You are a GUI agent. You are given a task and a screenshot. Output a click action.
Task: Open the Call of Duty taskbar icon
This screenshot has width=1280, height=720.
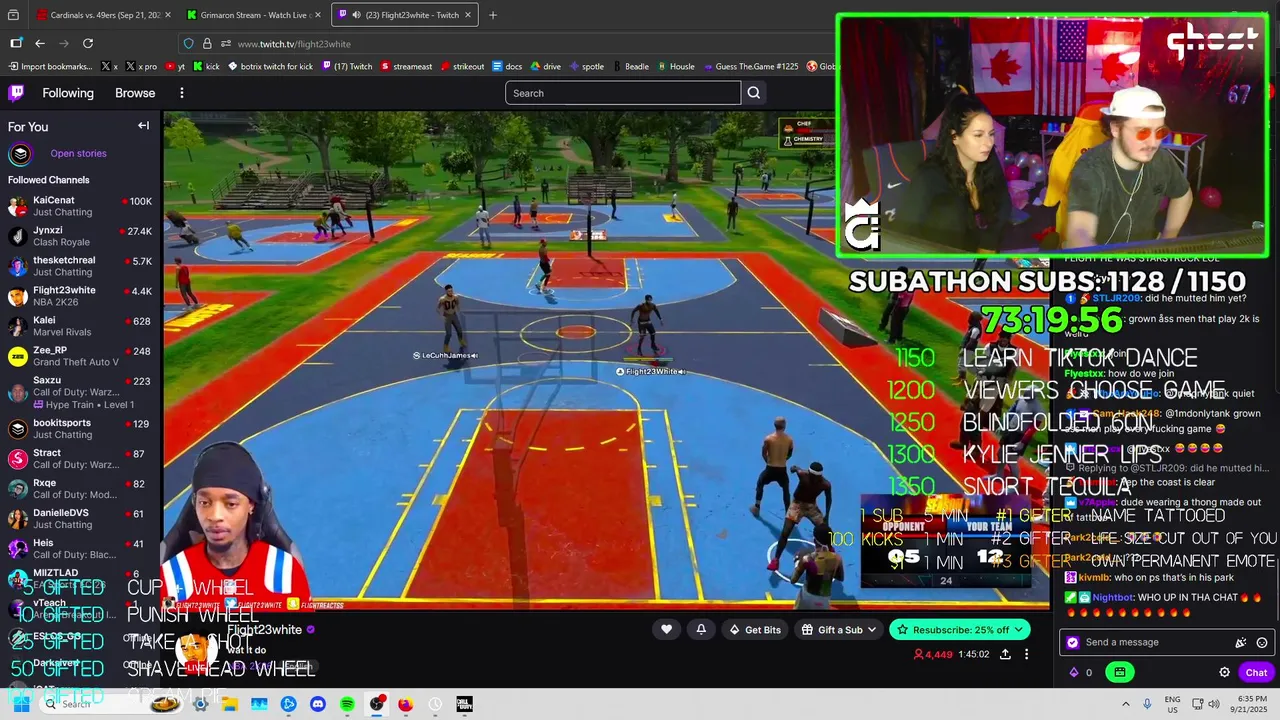(x=464, y=704)
